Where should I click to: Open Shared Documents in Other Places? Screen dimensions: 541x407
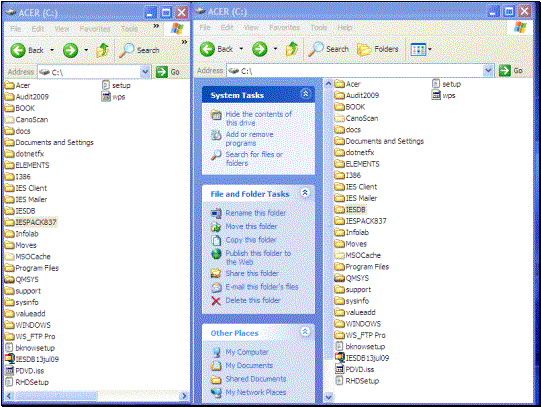pos(256,379)
